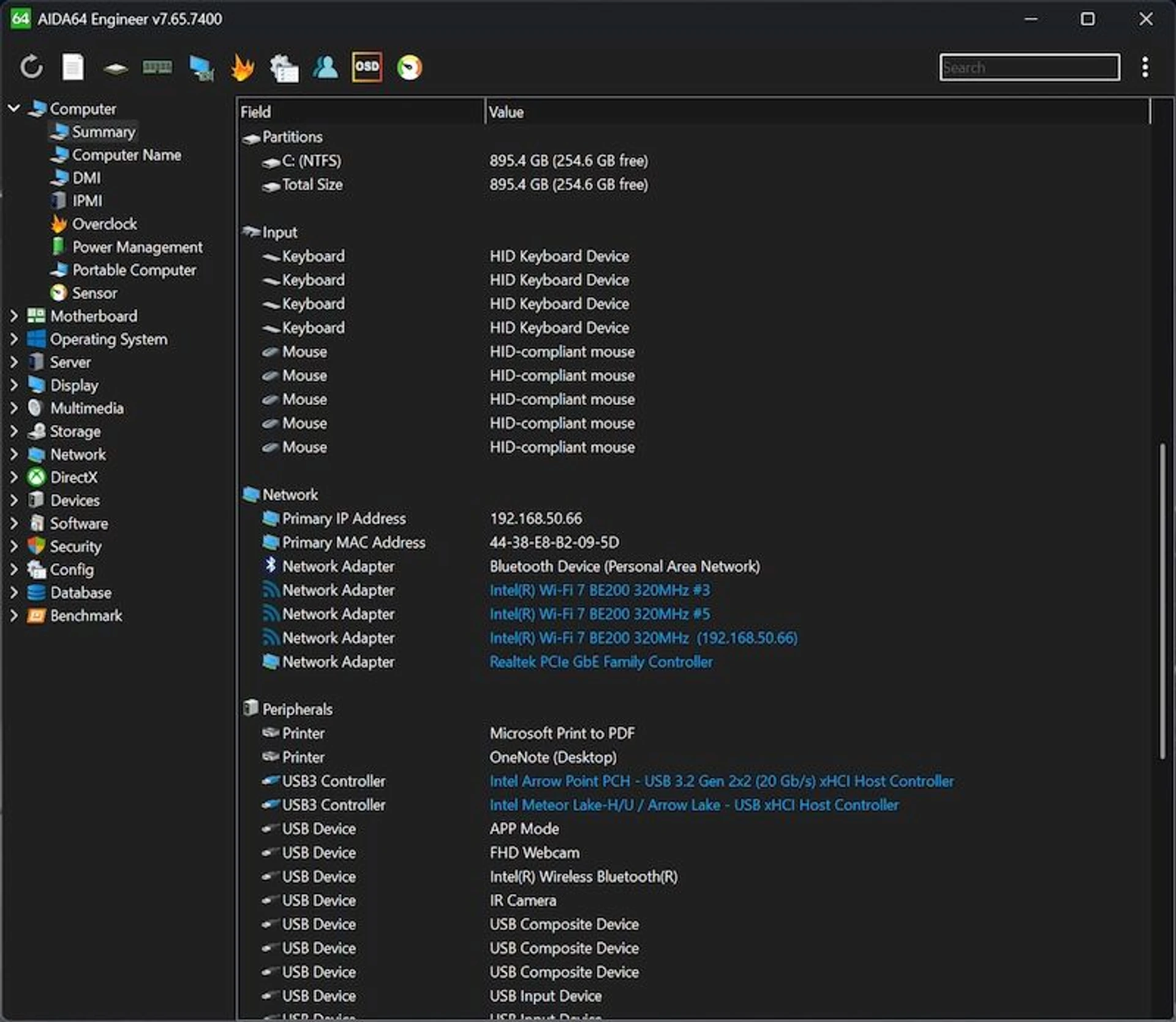Click the Value column header
1176x1022 pixels.
click(x=817, y=112)
